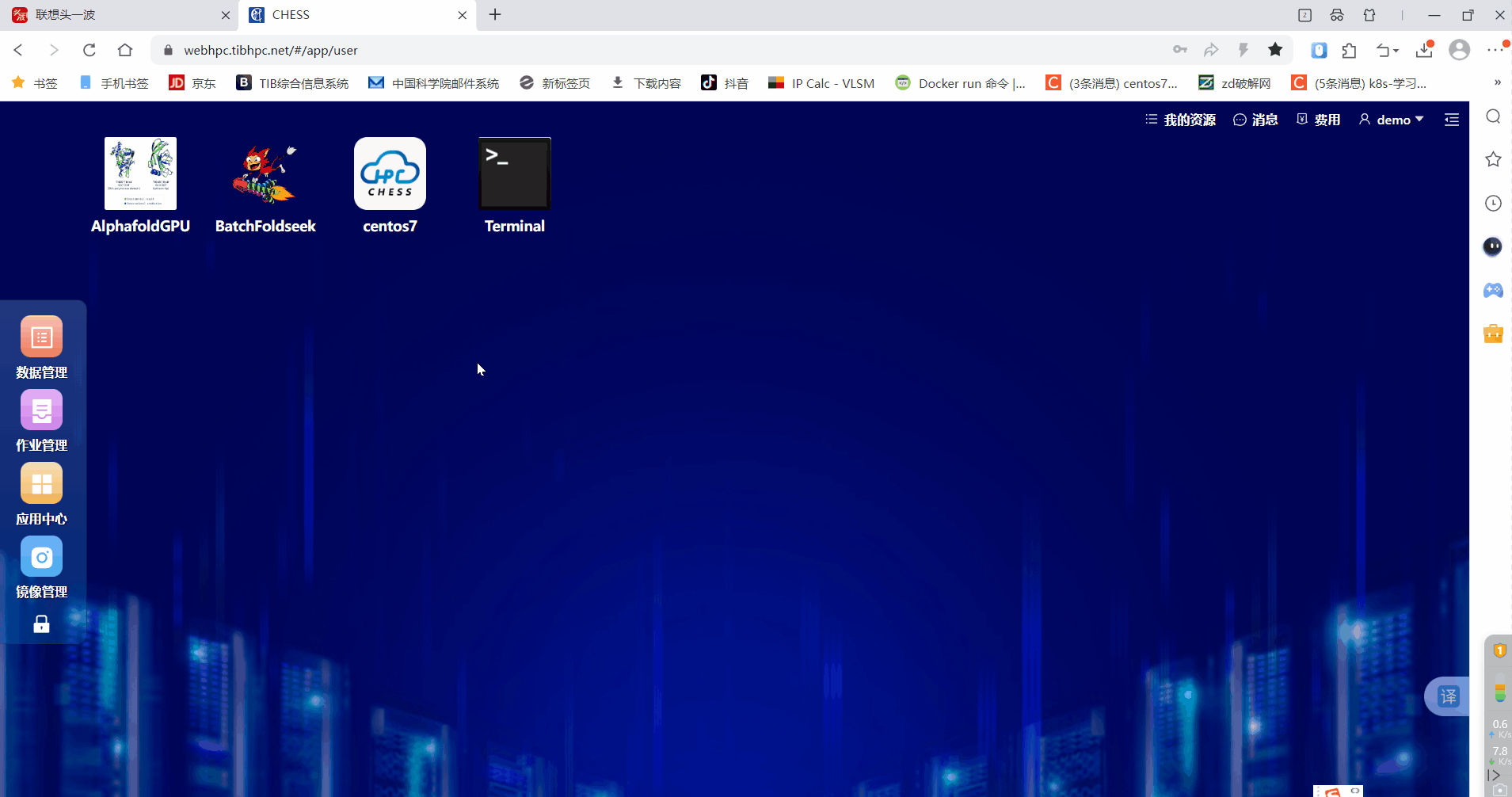
Task: Open the centos7 CHESS app
Action: tap(390, 174)
